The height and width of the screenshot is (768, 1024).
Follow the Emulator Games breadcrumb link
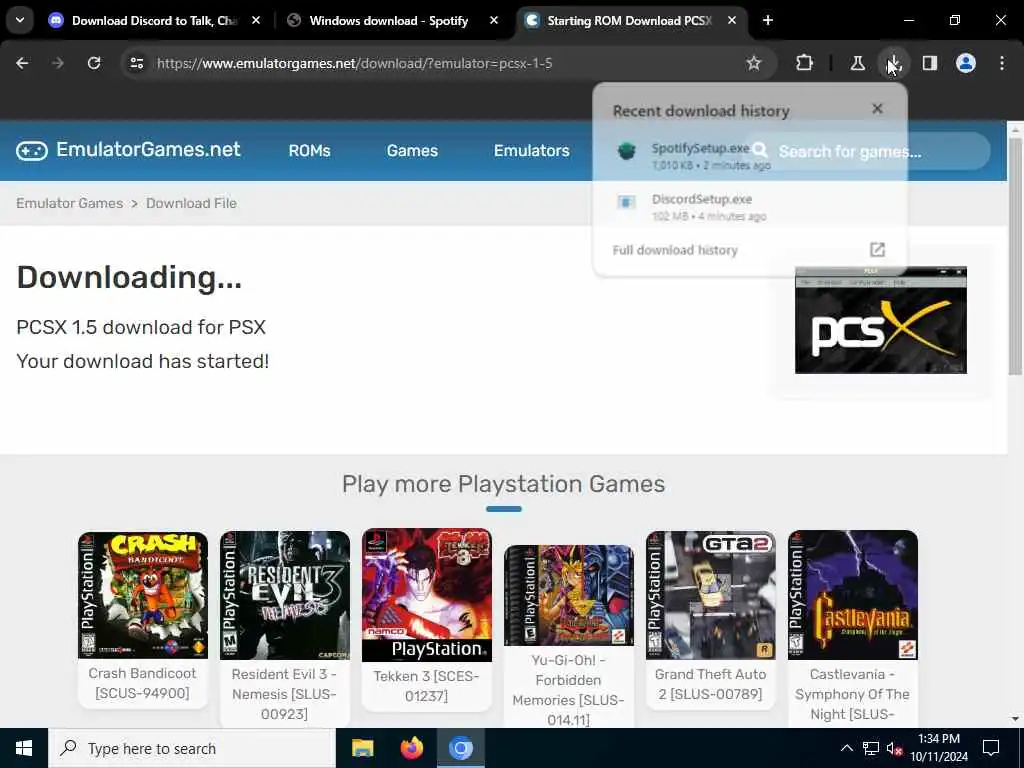coord(70,203)
